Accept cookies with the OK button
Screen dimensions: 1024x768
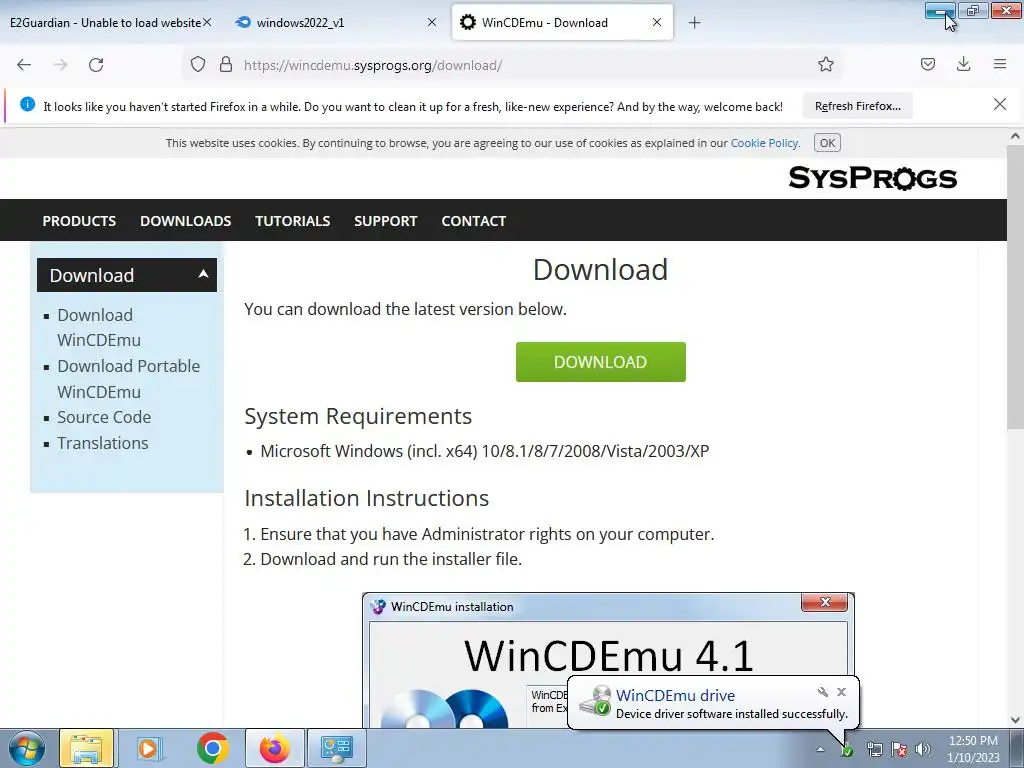pos(827,143)
